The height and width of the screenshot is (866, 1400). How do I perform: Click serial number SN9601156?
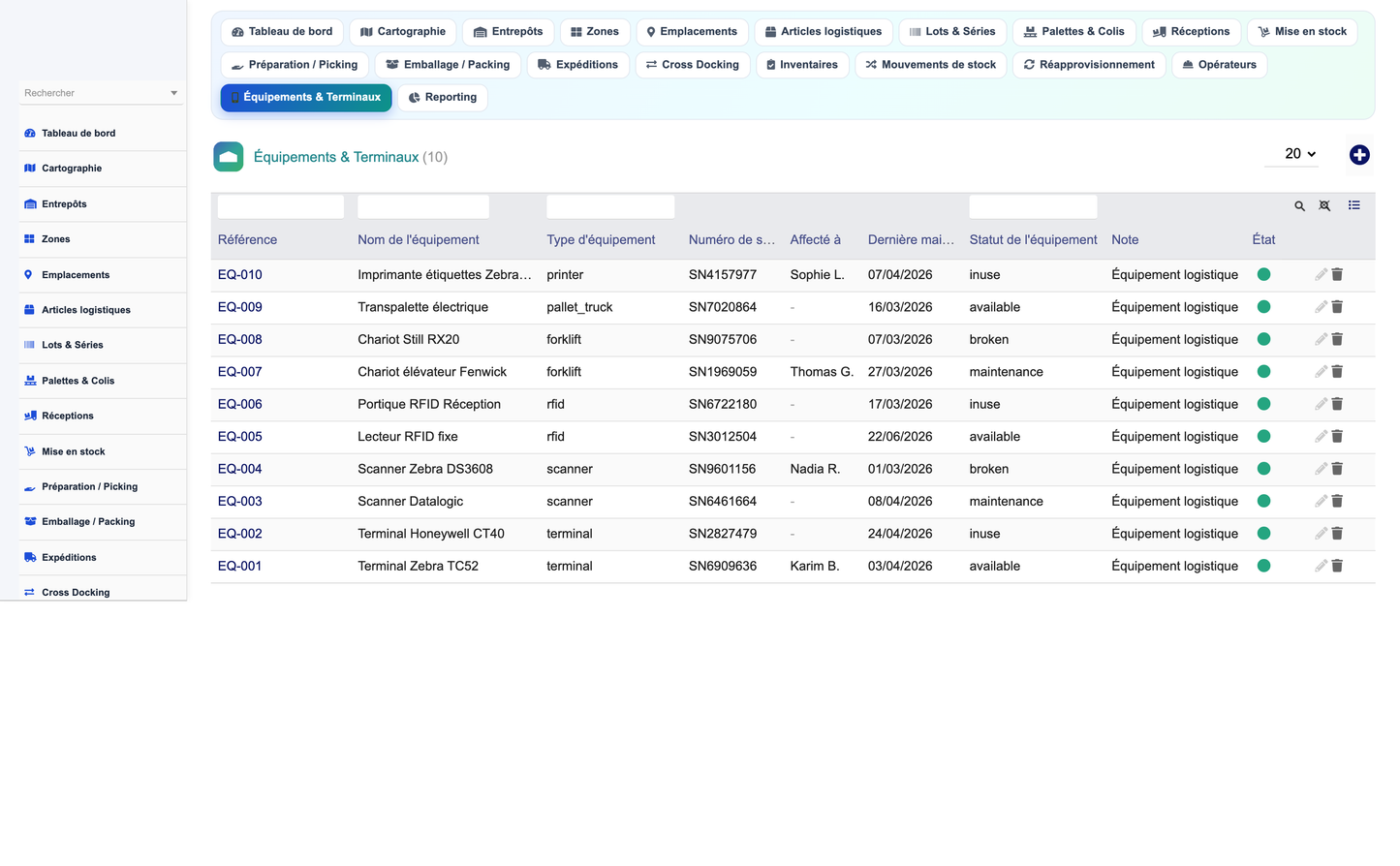pos(723,469)
